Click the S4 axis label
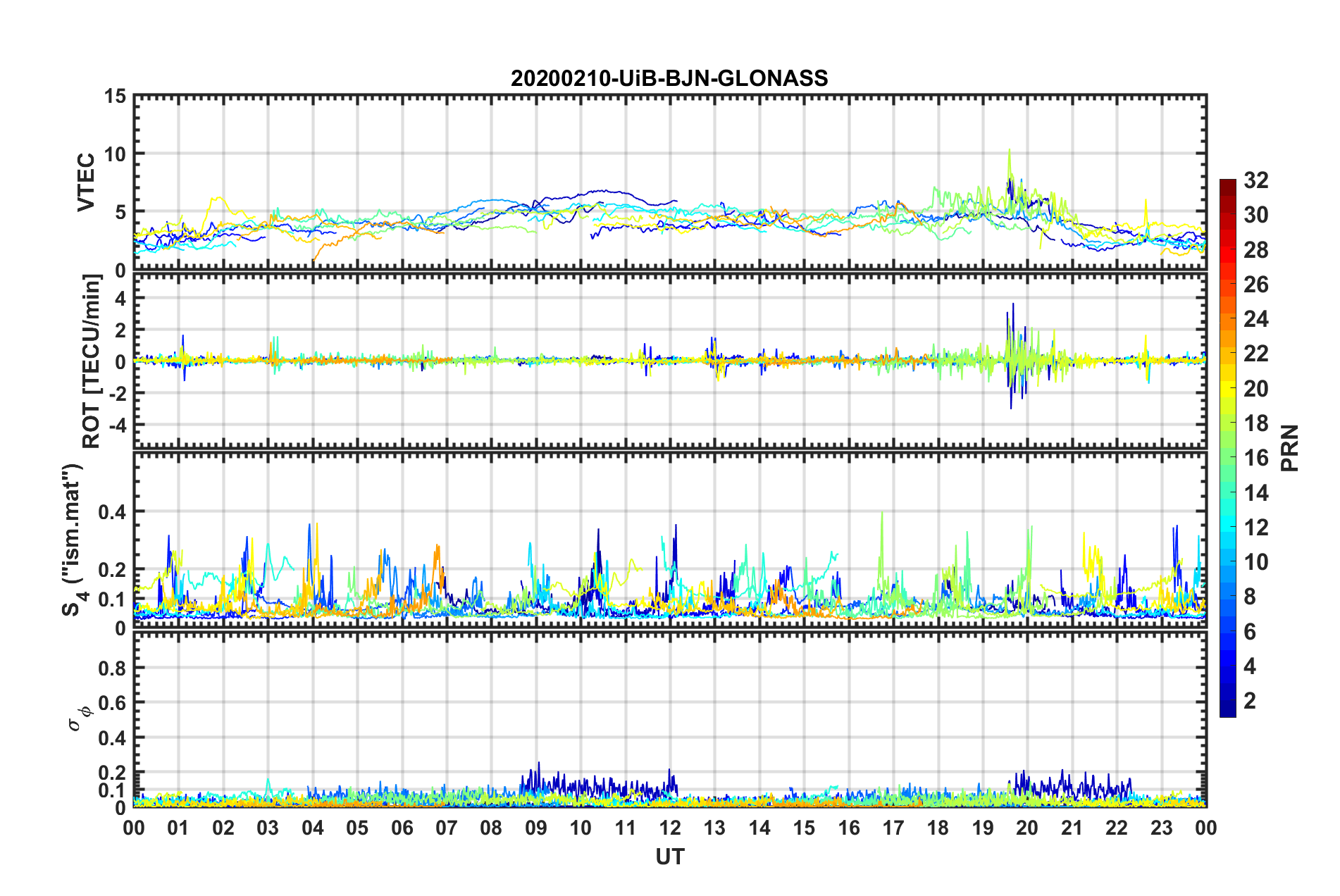Screen dimensions: 1340x896 click(x=73, y=540)
